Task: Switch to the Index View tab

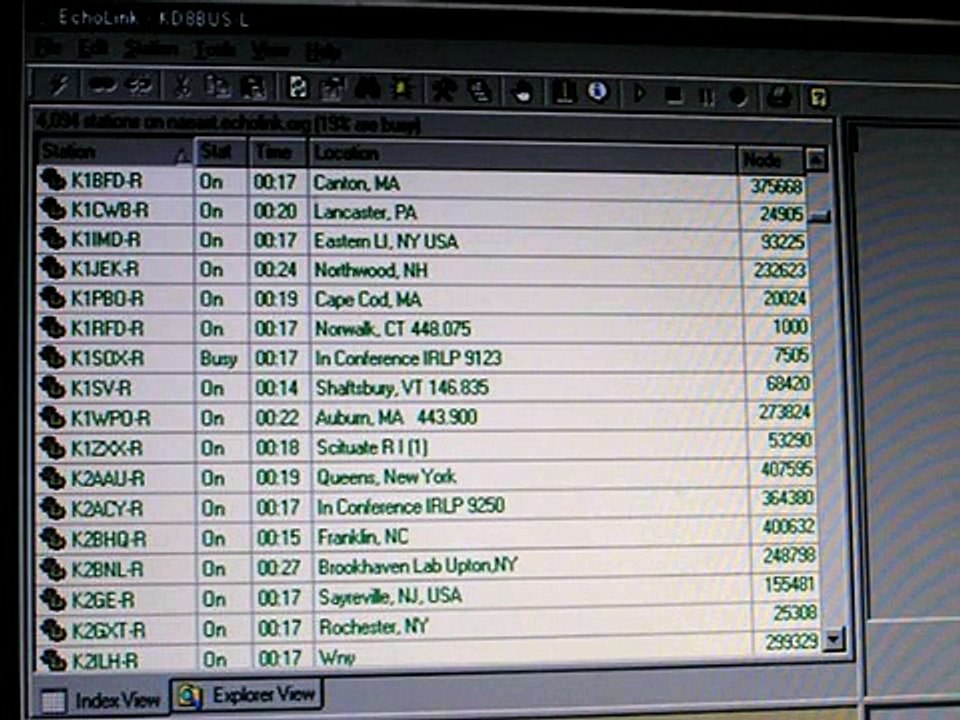Action: pos(100,700)
